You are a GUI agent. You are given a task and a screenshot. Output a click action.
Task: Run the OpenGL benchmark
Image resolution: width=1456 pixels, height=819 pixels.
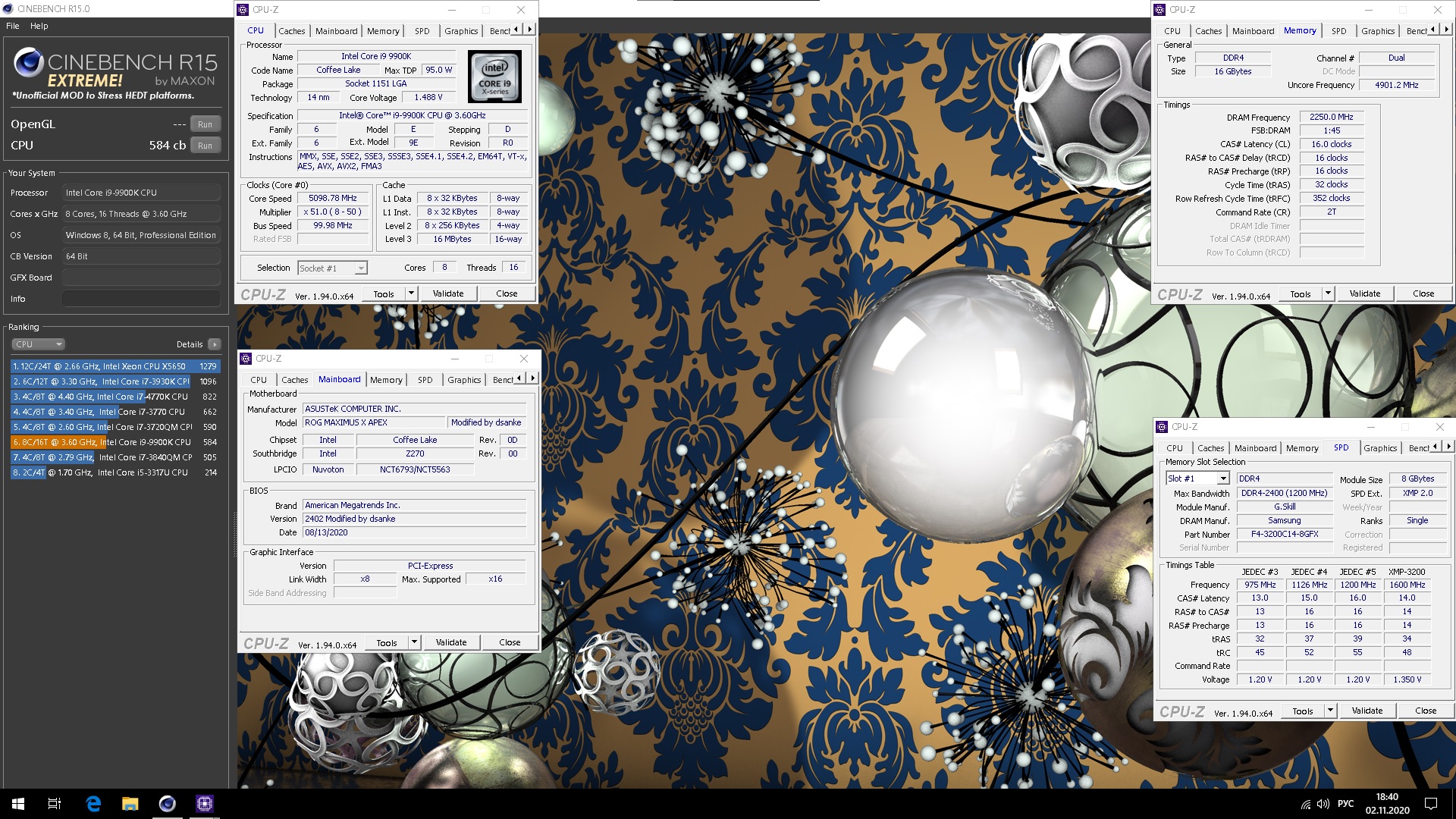point(206,124)
